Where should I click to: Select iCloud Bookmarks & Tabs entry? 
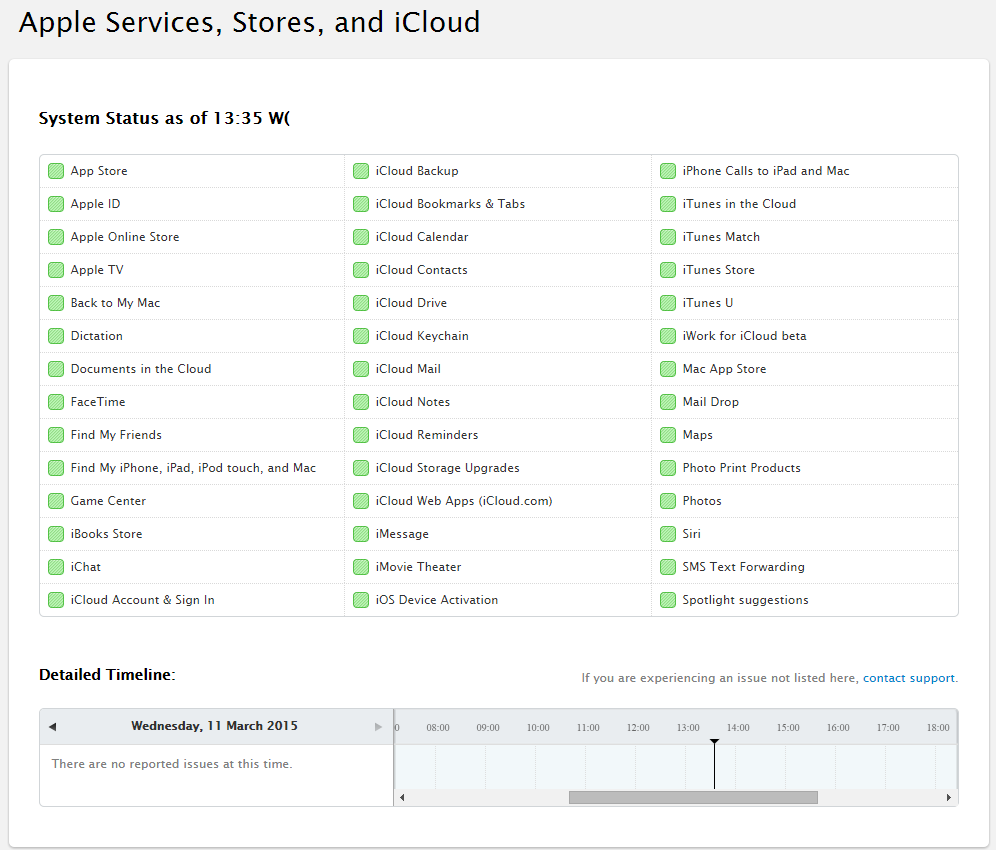[x=498, y=204]
